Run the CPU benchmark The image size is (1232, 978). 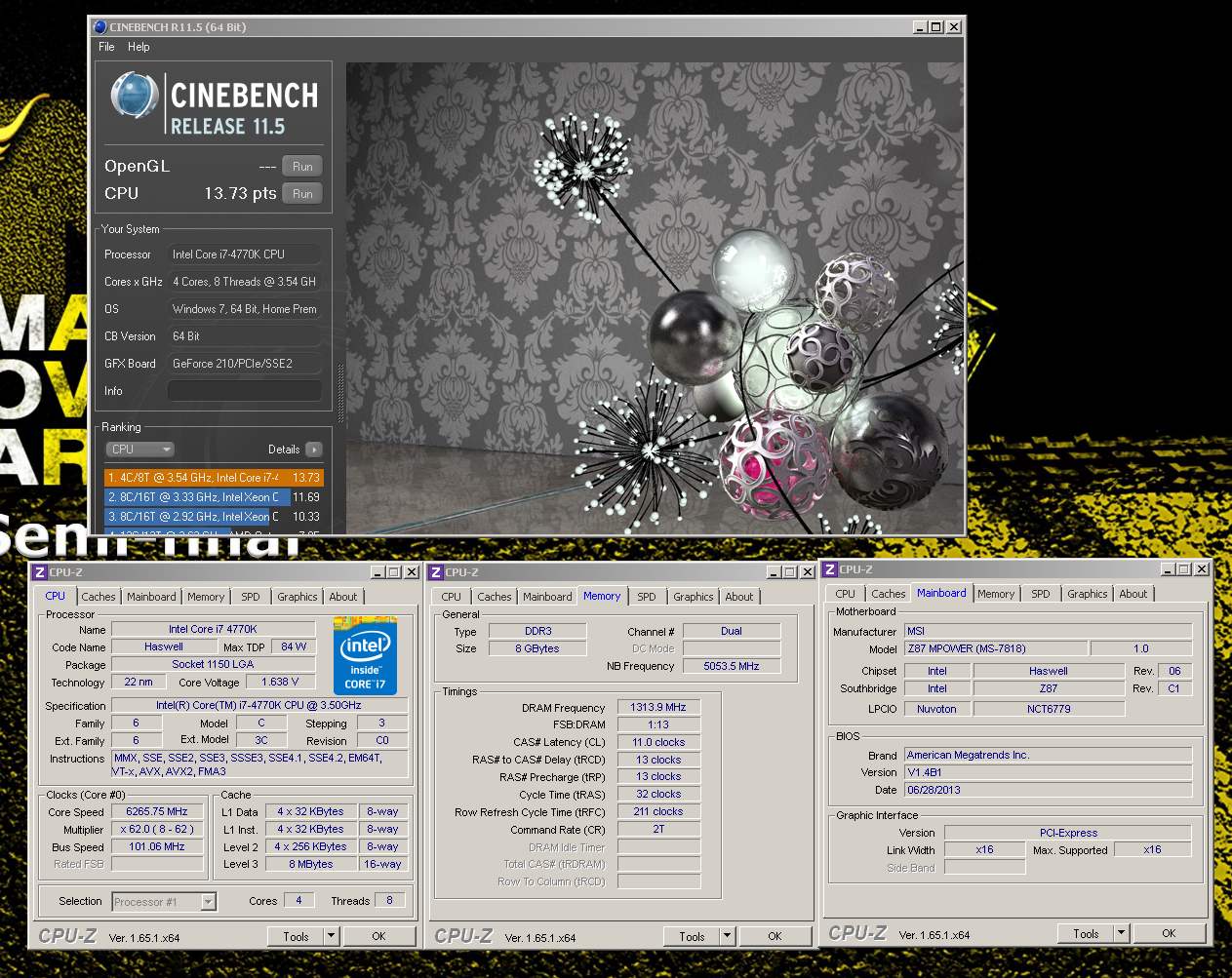302,194
